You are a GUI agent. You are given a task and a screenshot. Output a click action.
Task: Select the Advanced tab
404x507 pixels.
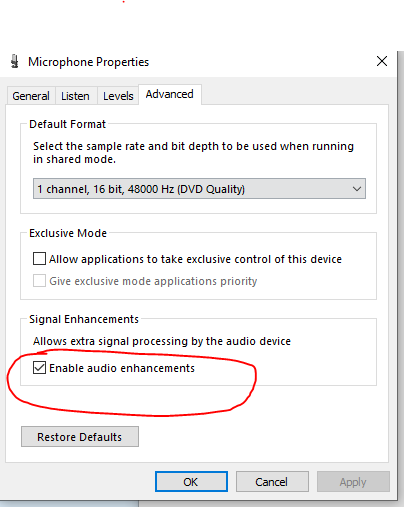[170, 94]
